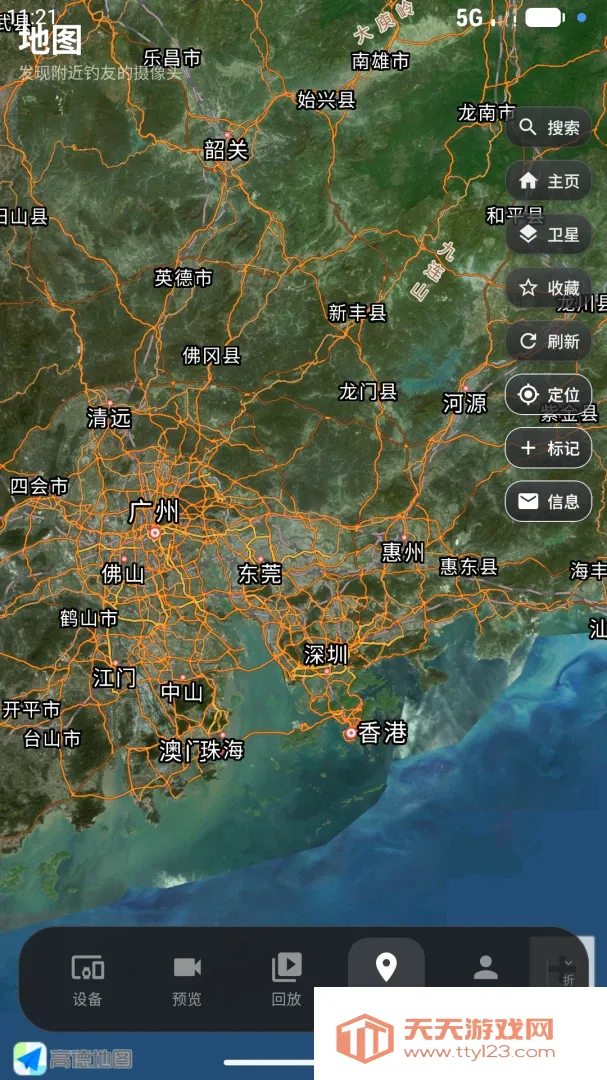Go to 主页 home button
Screen dimensions: 607x1080
pyautogui.click(x=548, y=181)
